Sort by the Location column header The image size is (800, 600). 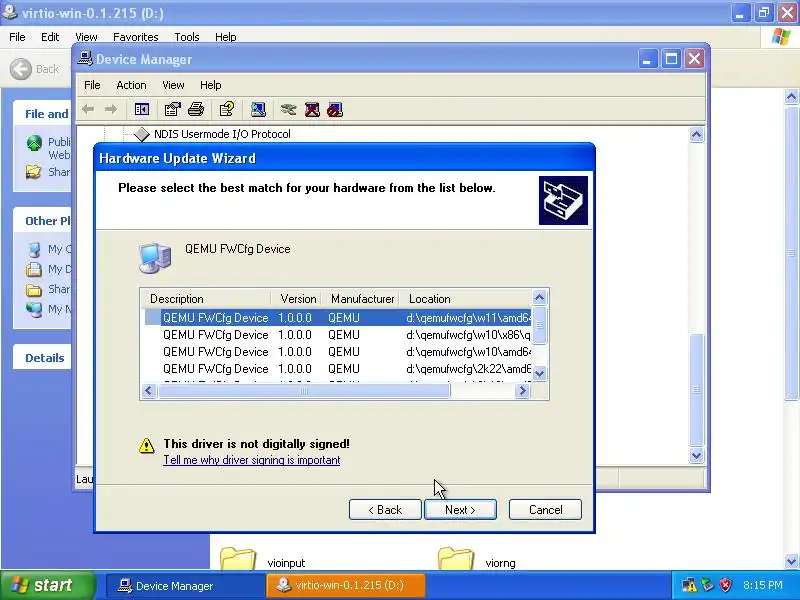coord(465,298)
